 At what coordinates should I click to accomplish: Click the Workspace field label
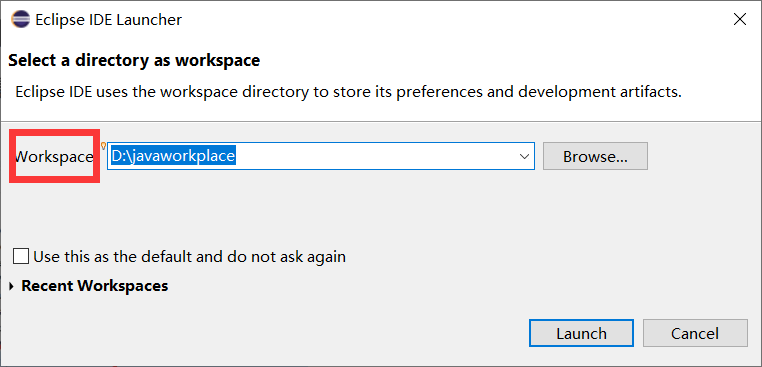click(54, 157)
